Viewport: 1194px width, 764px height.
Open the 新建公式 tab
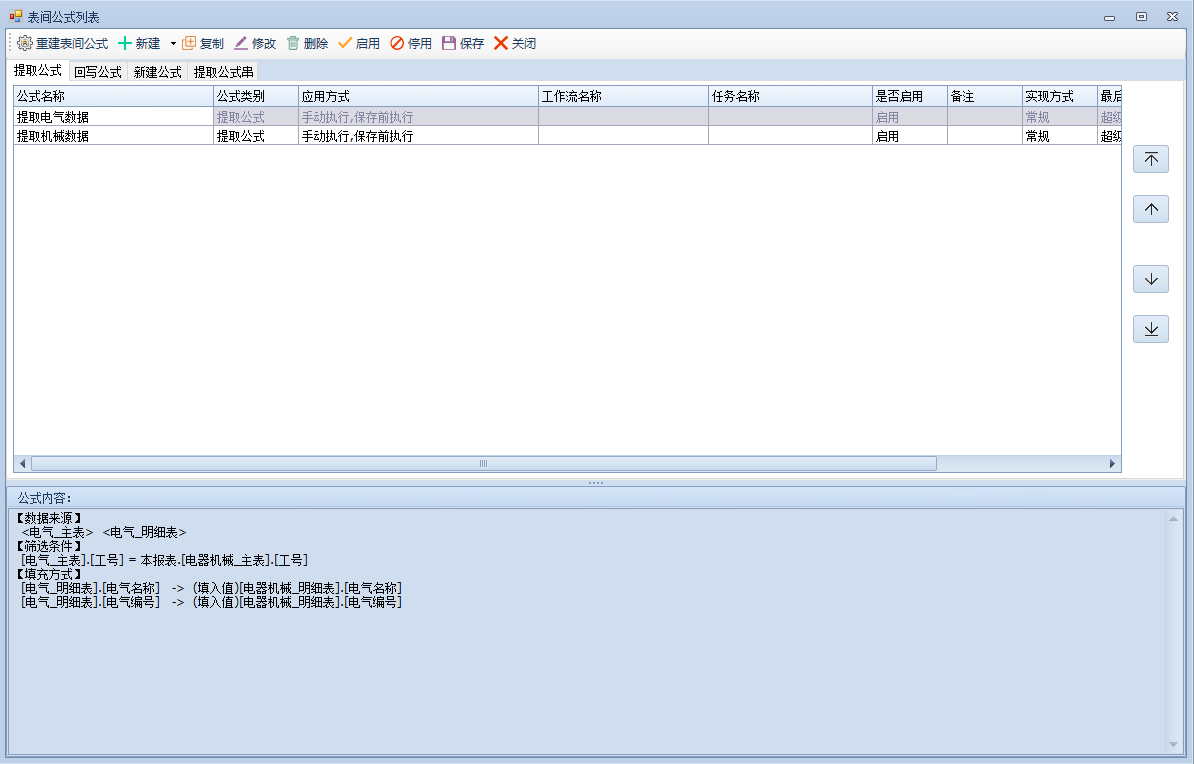pos(158,72)
